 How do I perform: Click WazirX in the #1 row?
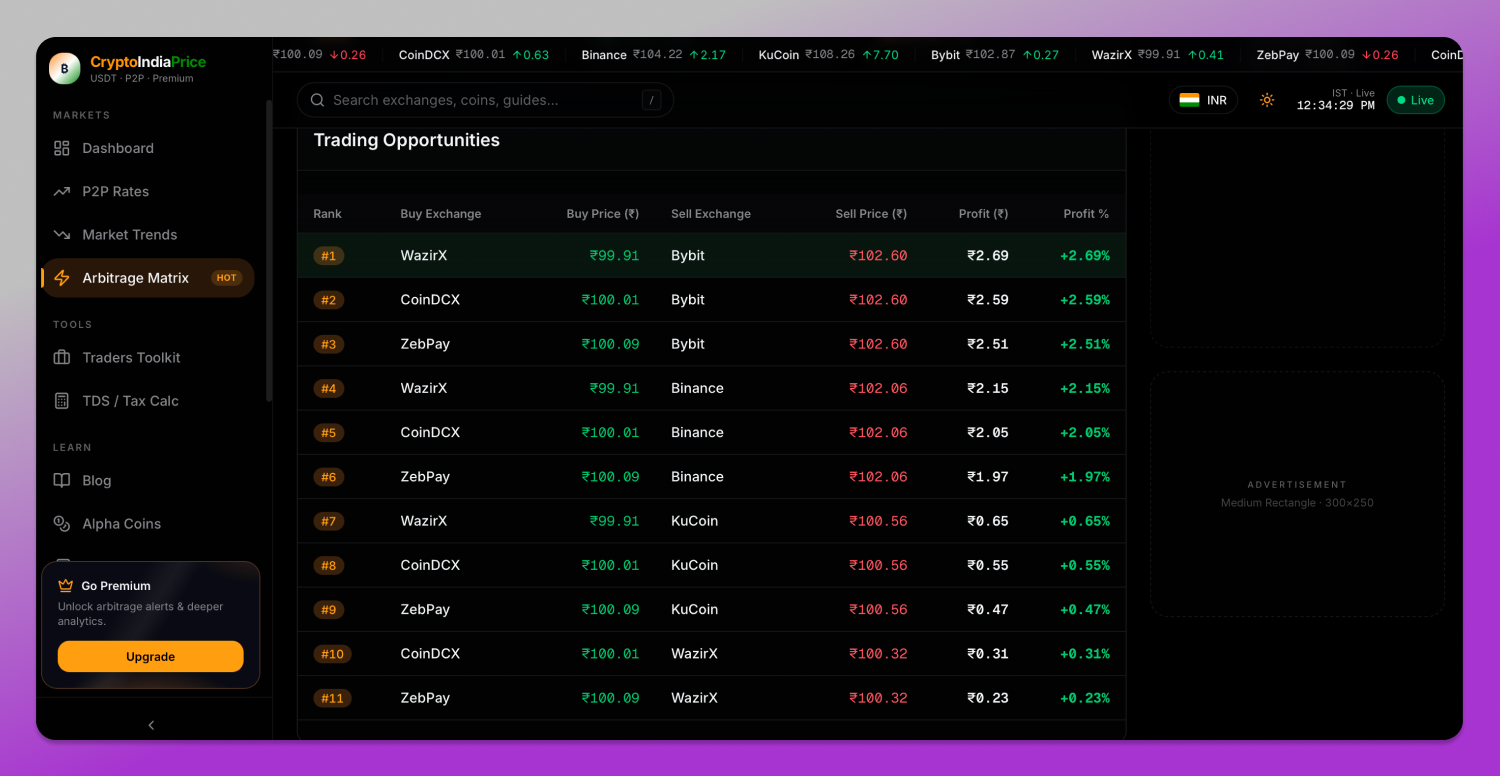[x=424, y=256]
